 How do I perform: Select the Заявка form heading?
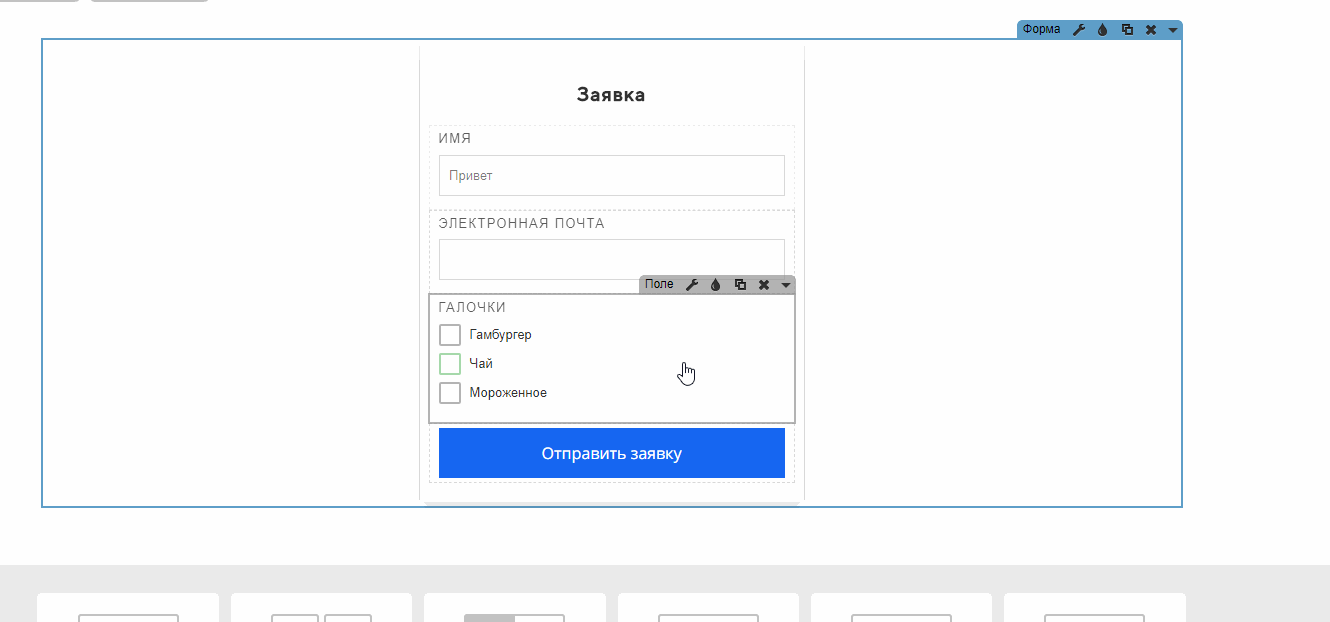611,95
